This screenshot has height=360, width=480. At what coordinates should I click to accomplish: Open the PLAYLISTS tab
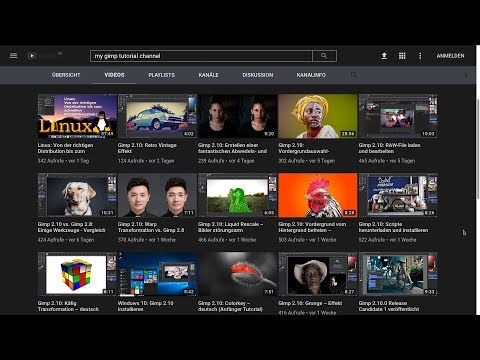pos(162,75)
